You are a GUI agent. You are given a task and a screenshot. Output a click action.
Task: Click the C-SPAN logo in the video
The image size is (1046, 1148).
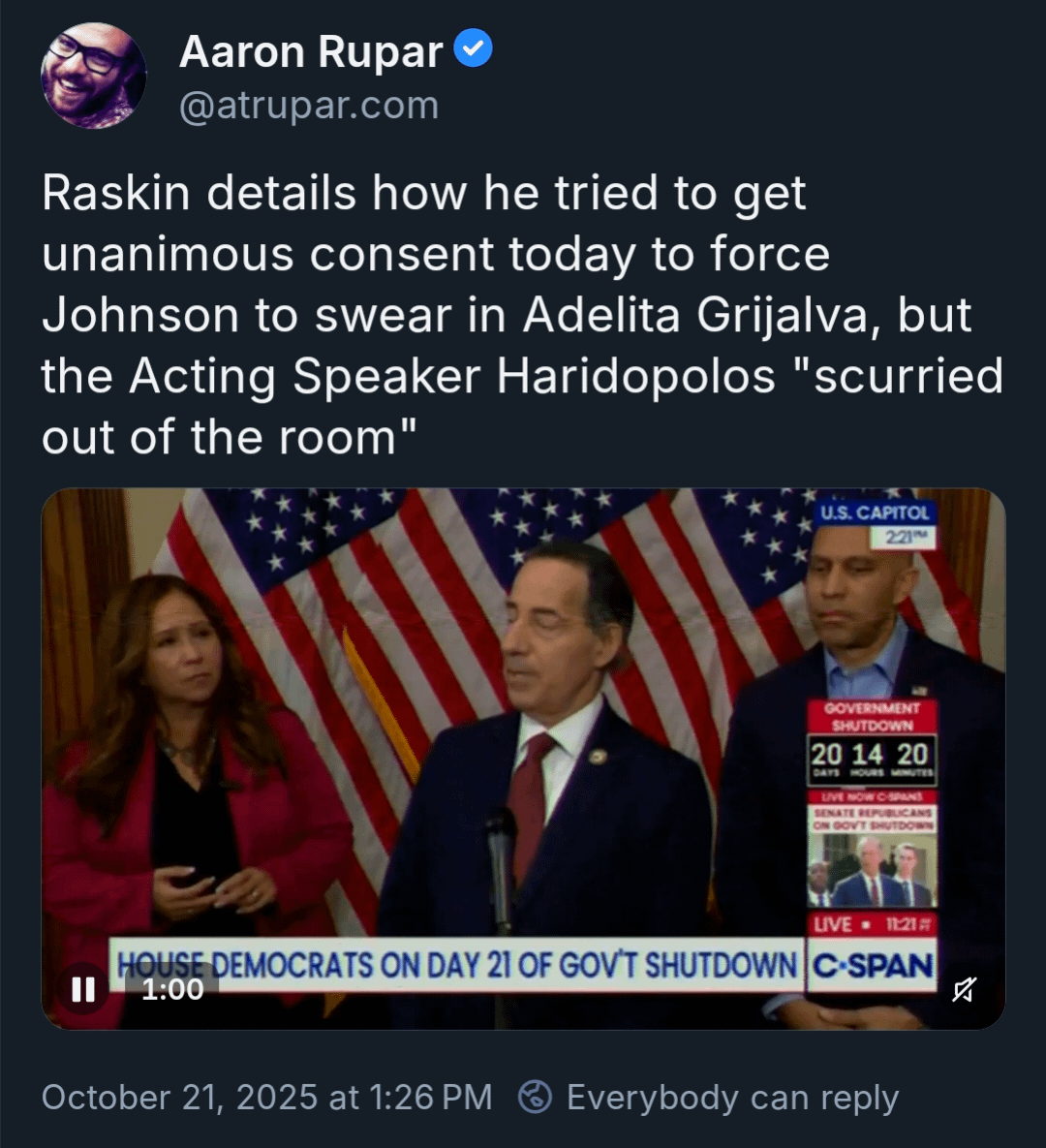pos(872,966)
